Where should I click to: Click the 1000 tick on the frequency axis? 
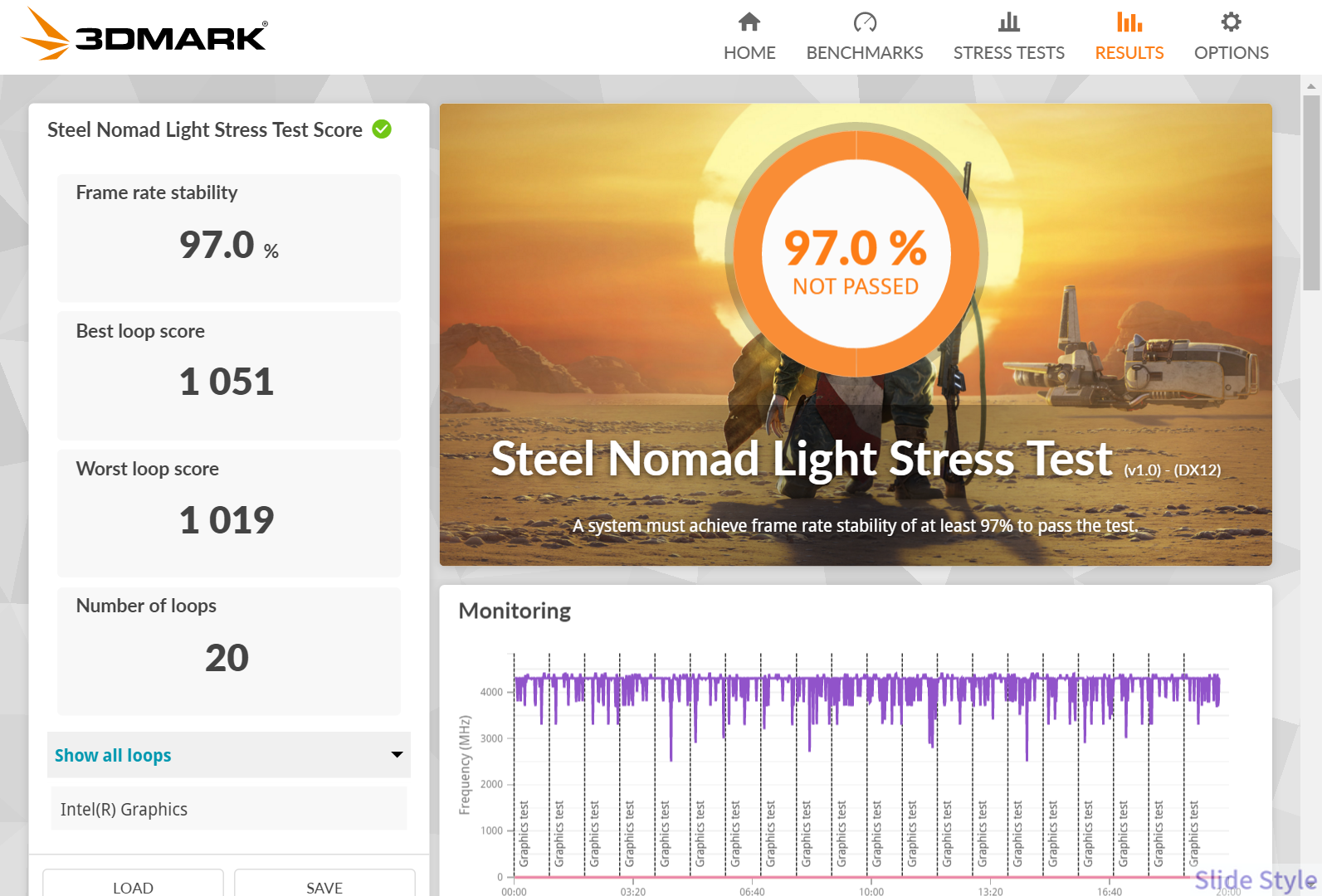pos(491,830)
